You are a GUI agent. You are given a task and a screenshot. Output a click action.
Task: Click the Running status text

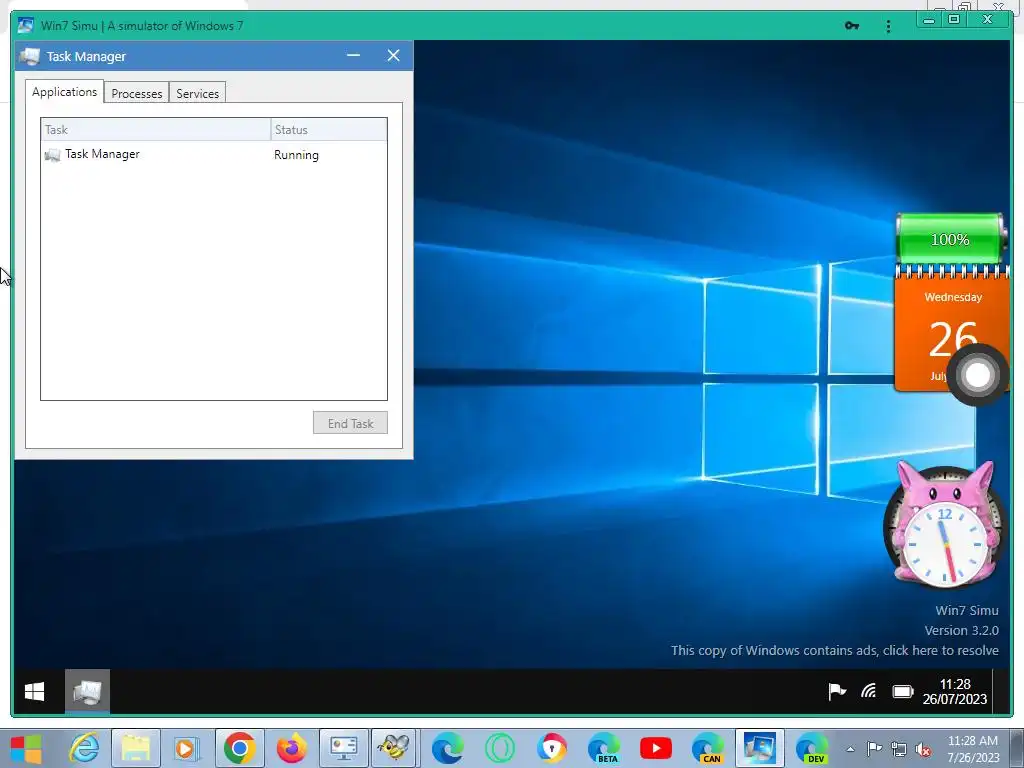coord(296,155)
